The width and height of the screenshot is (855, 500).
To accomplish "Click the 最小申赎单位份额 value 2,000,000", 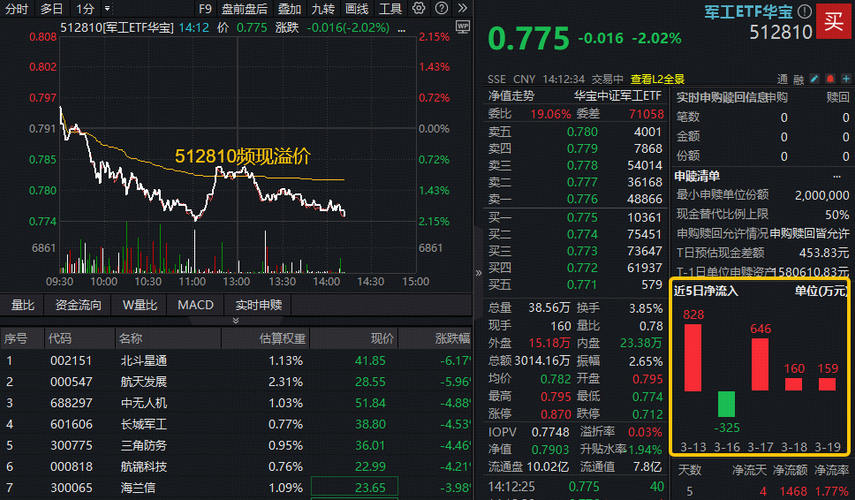I will (822, 195).
